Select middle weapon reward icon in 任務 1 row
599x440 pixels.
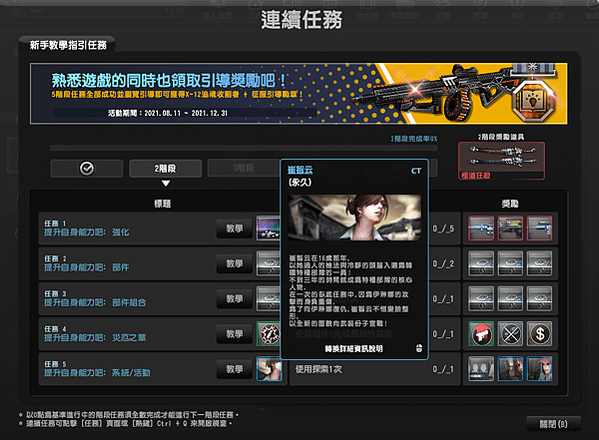(510, 228)
